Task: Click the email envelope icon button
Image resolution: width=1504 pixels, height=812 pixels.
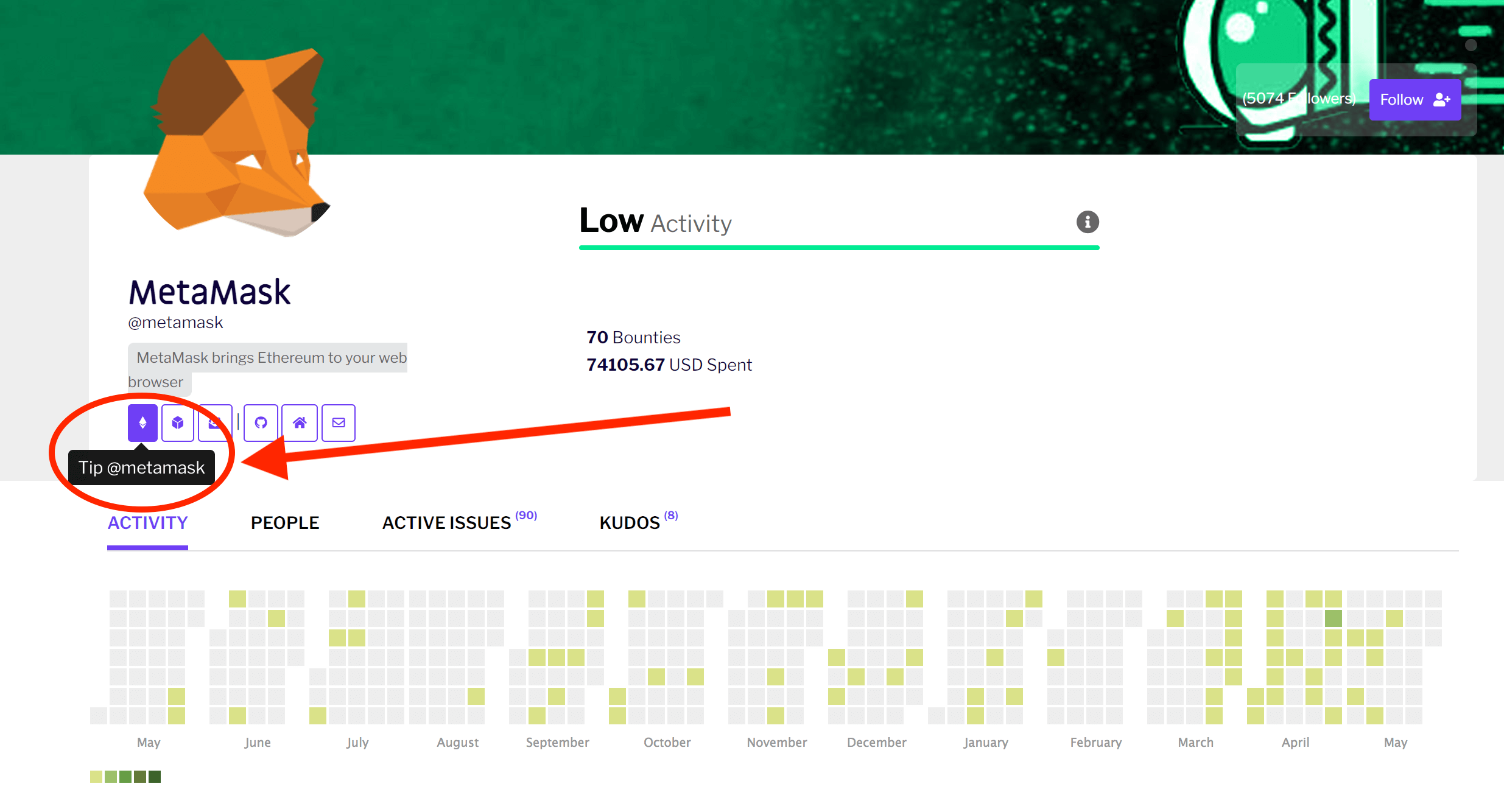Action: tap(339, 422)
